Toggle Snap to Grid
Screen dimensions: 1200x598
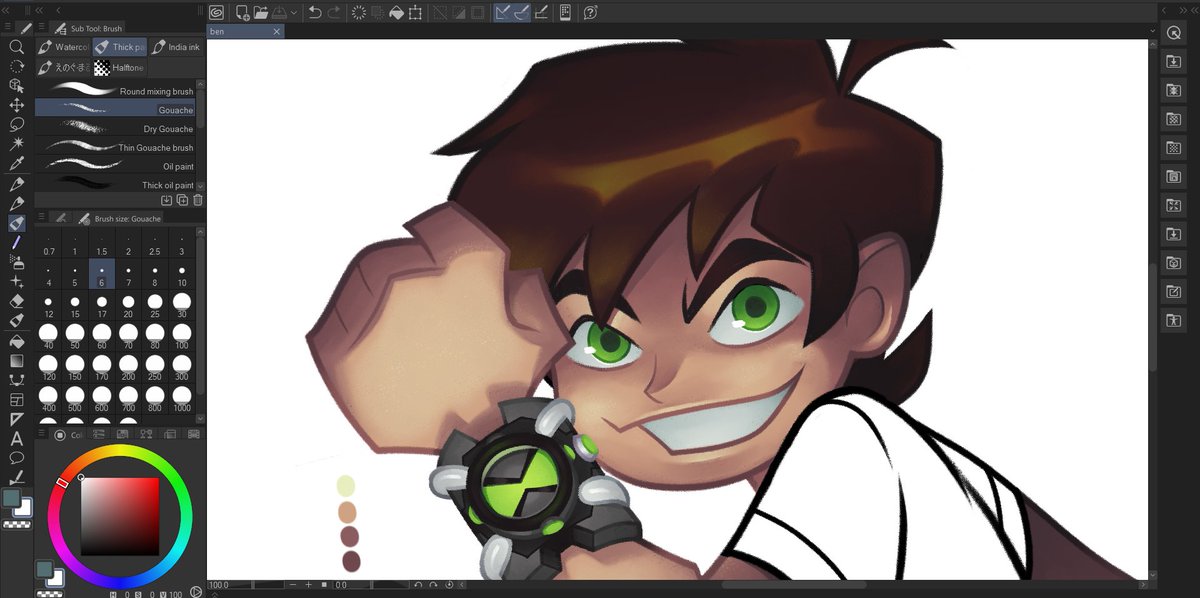(x=541, y=12)
